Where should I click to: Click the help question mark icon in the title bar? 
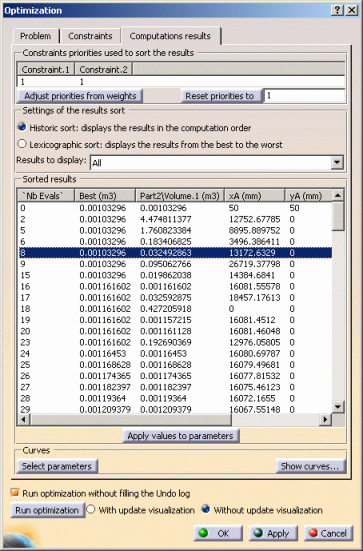point(337,10)
